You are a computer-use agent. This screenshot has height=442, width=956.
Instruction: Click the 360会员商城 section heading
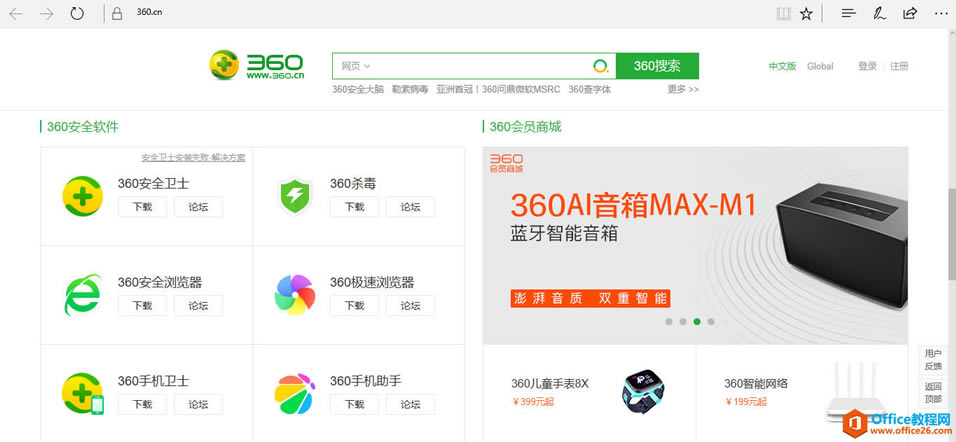coord(525,127)
